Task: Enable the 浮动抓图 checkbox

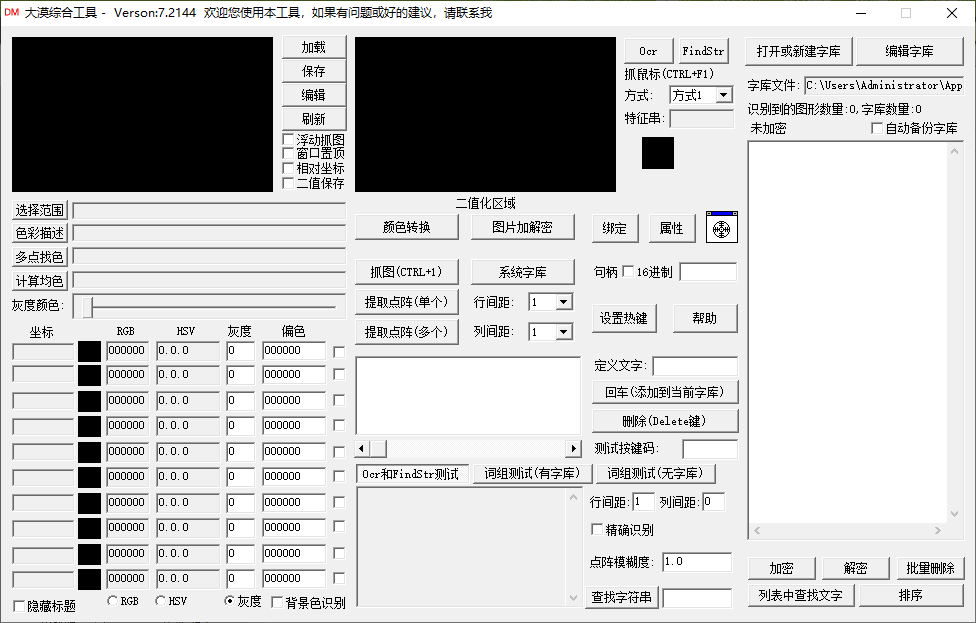Action: (x=288, y=139)
